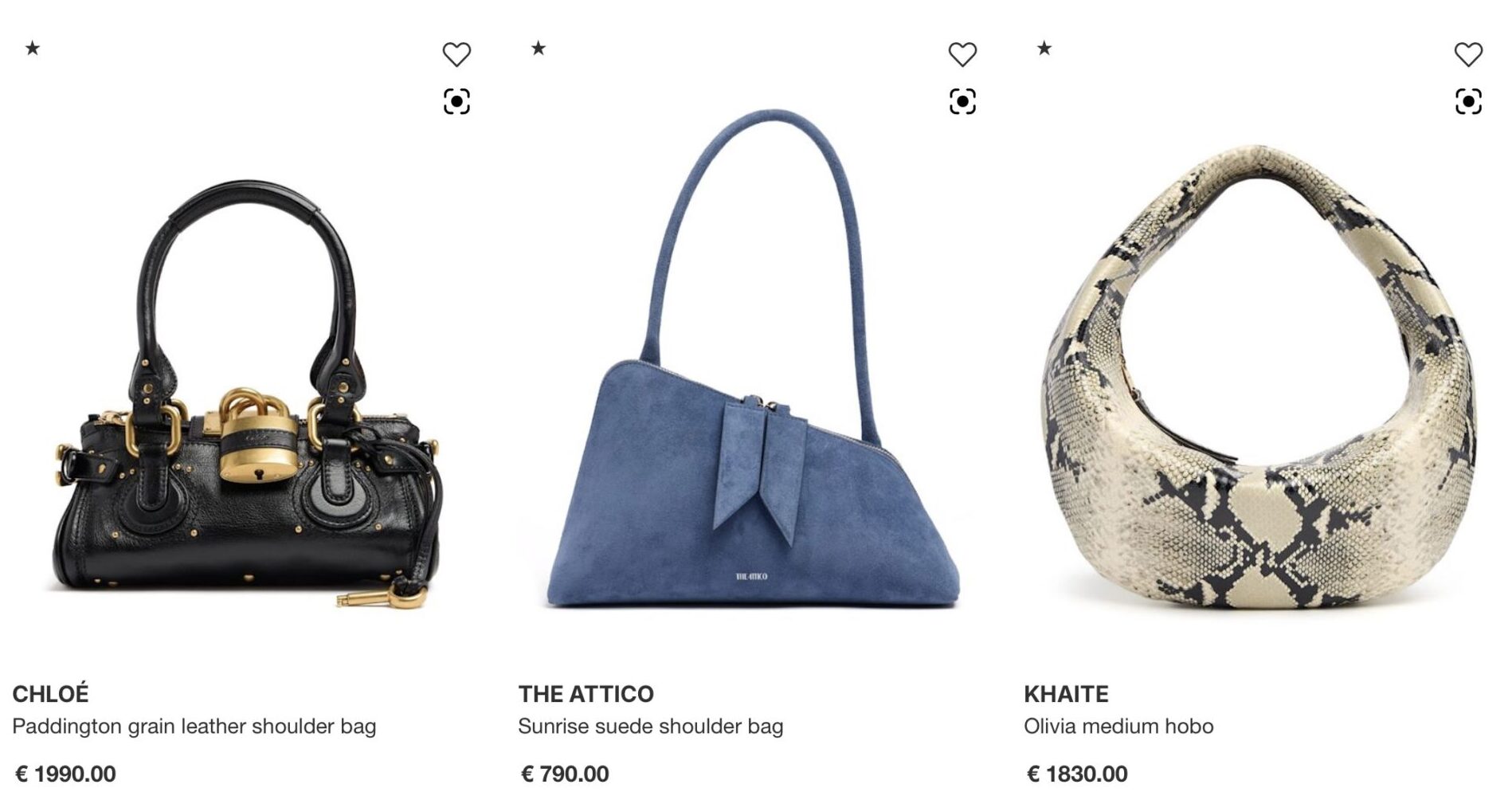Open the black Chloé Paddington bag image
This screenshot has width=1512, height=792.
pyautogui.click(x=247, y=396)
